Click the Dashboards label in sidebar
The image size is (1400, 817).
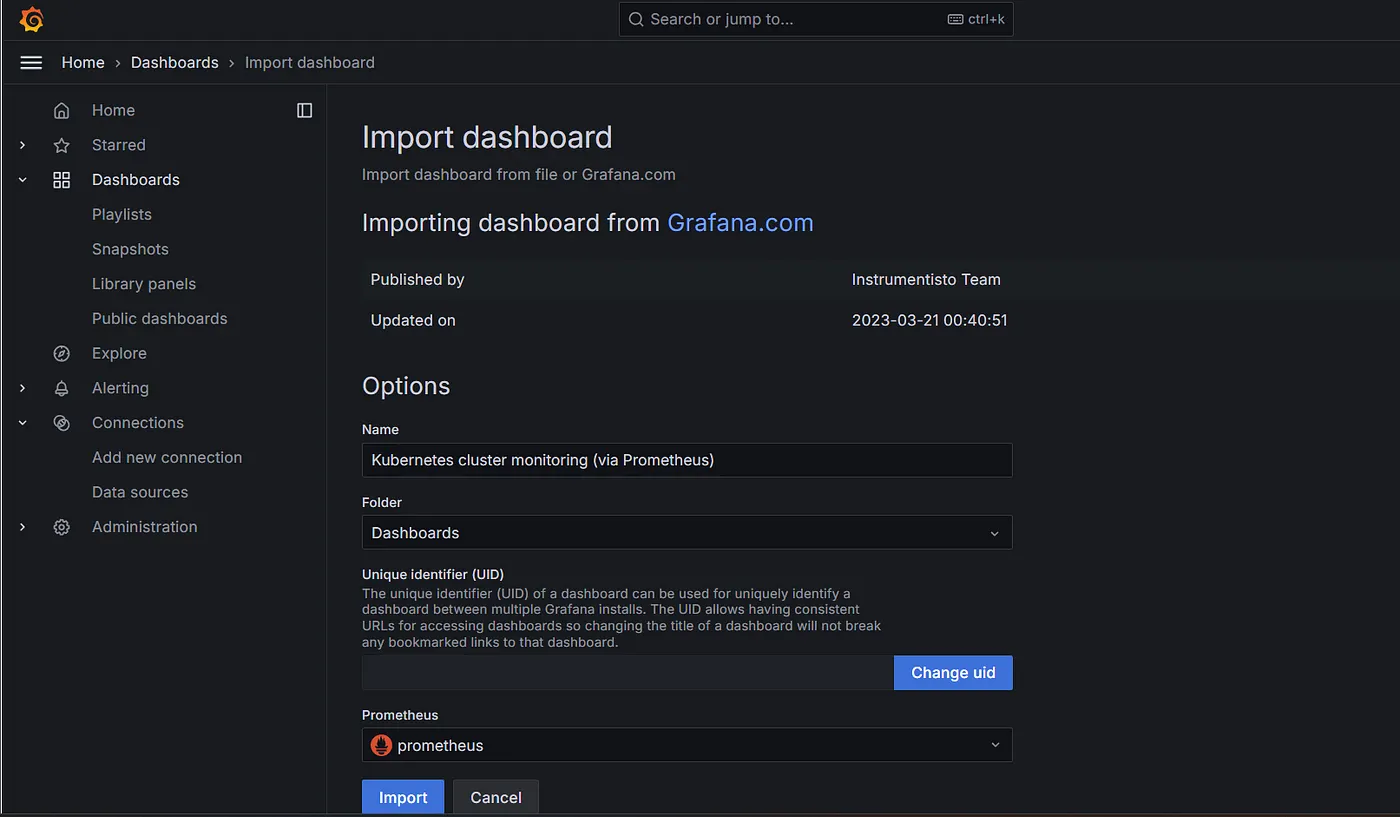pos(136,180)
